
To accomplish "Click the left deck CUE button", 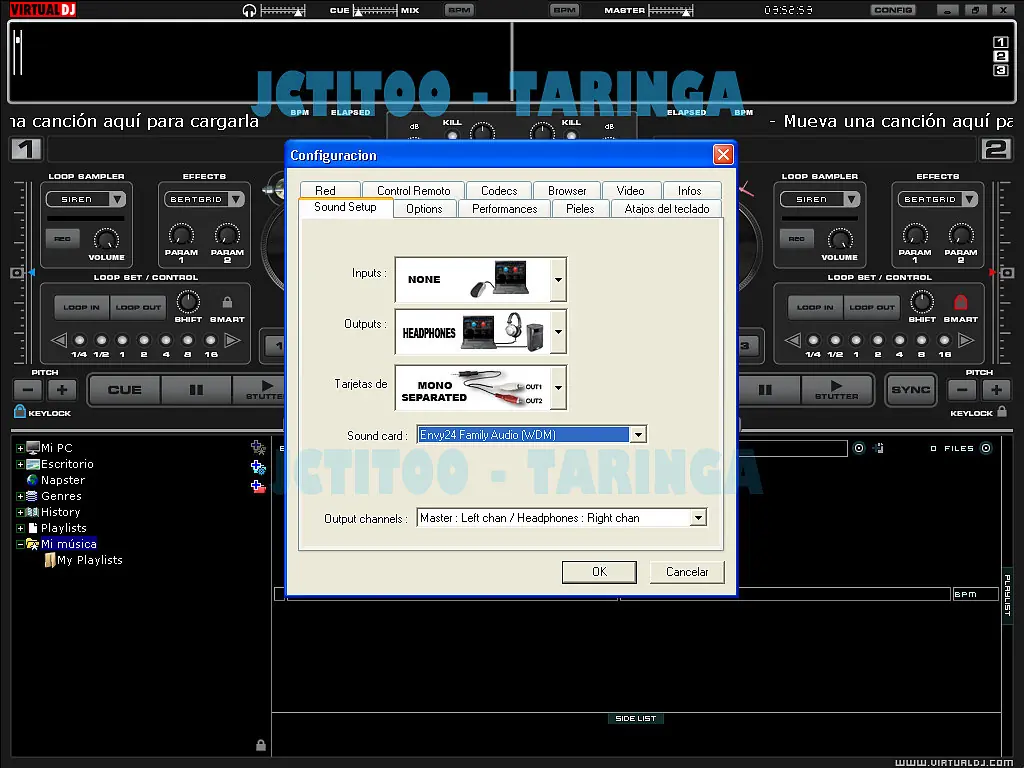I will (x=125, y=390).
